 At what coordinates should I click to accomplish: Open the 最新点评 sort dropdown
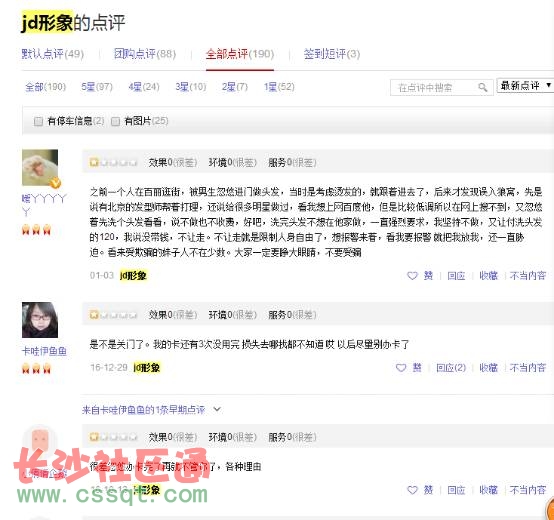click(525, 85)
